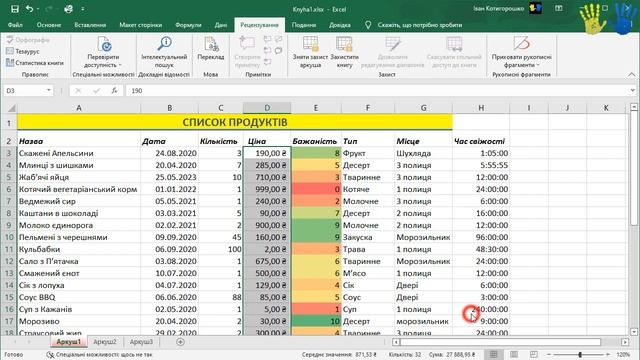
Task: Run Перевірити доступність check
Action: click(x=103, y=52)
